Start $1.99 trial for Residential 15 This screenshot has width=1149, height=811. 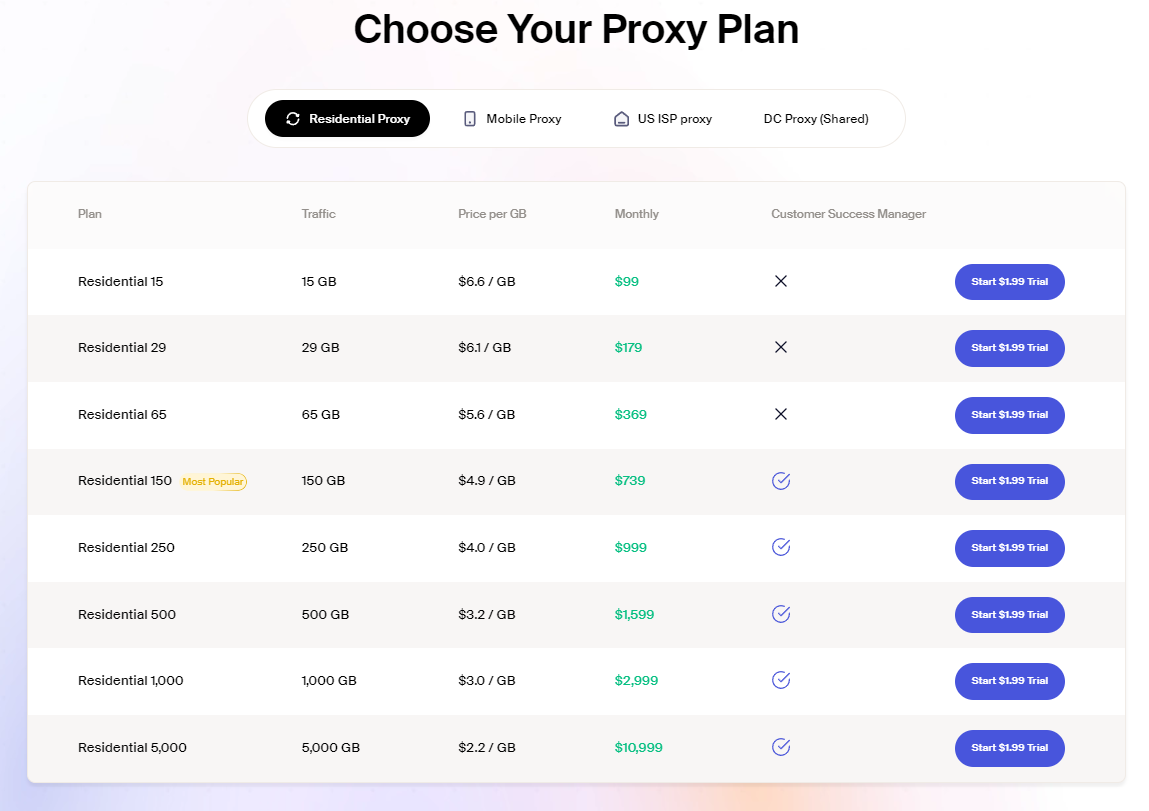tap(1009, 282)
